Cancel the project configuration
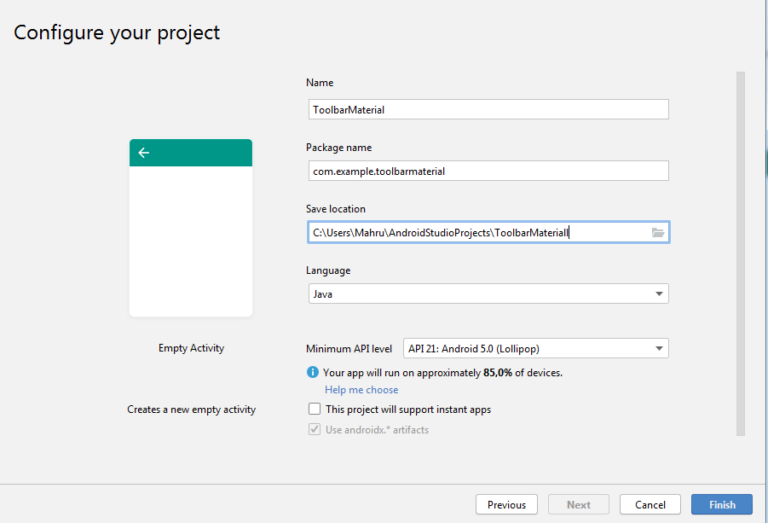The width and height of the screenshot is (768, 523). [x=650, y=505]
